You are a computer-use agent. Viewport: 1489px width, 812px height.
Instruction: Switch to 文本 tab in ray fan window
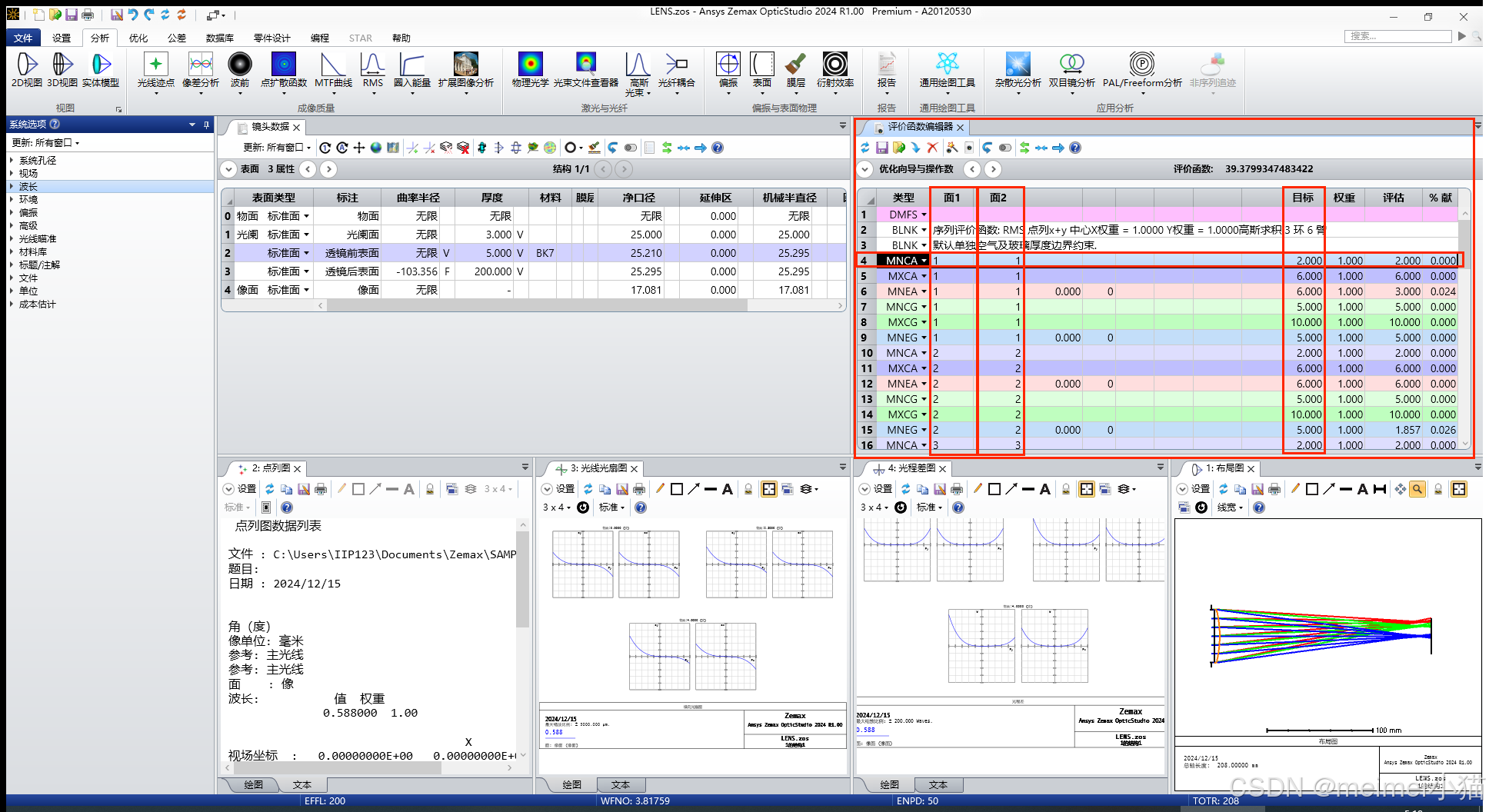(620, 785)
